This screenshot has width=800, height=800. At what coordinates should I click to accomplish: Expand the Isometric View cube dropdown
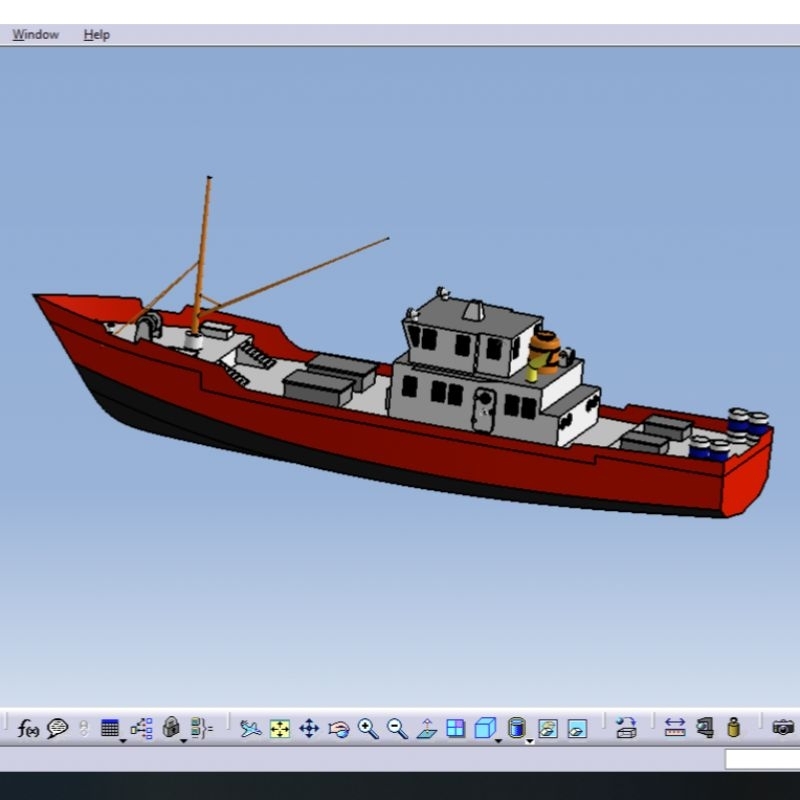499,741
